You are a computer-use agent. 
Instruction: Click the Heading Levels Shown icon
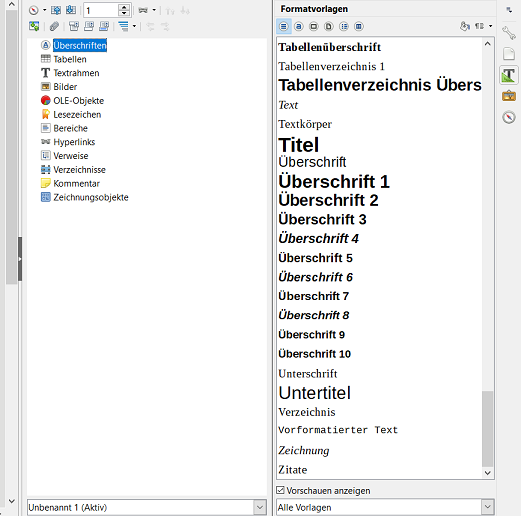click(123, 26)
